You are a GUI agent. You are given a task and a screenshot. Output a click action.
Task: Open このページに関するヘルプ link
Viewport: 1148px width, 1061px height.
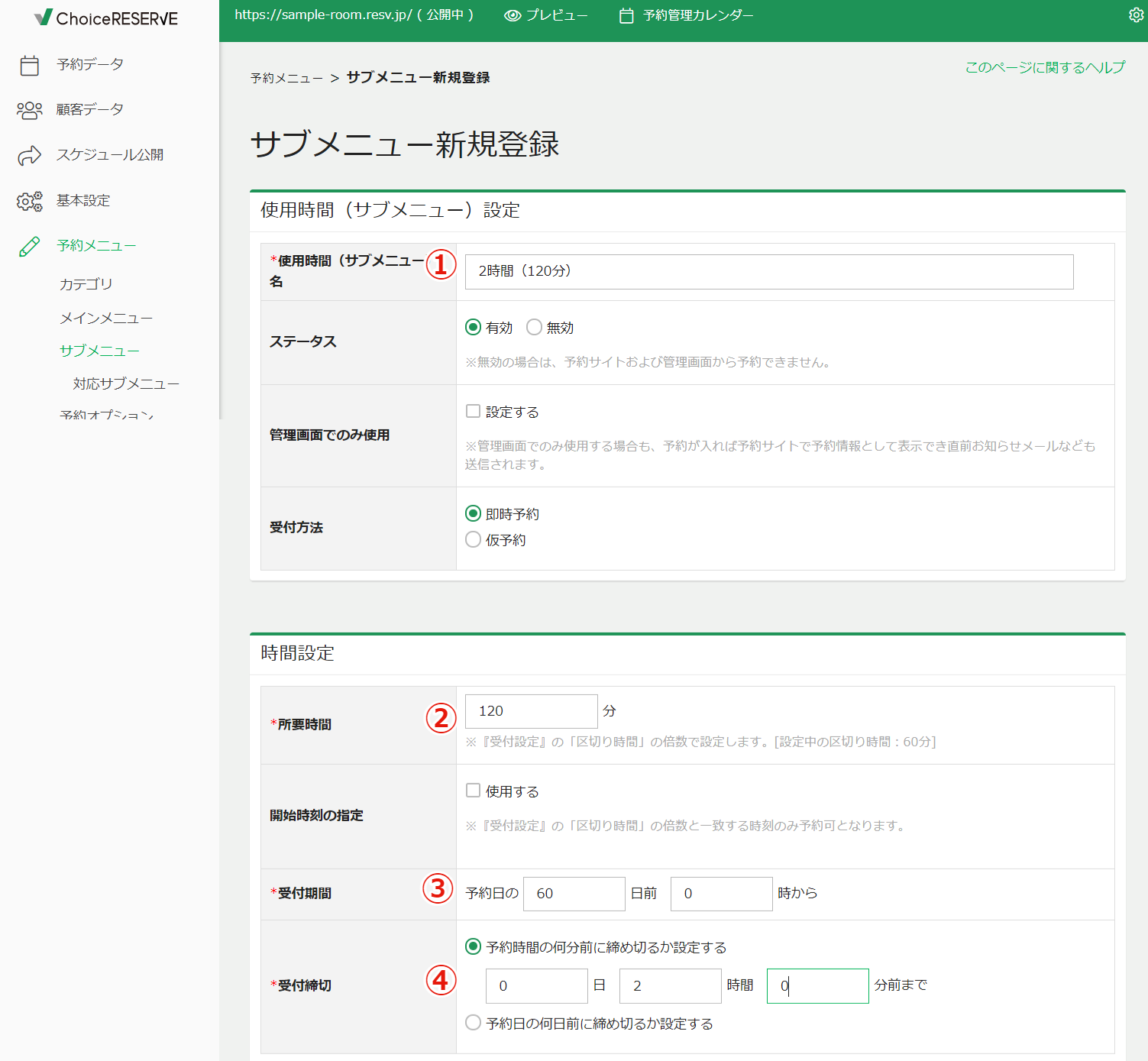pos(1045,67)
